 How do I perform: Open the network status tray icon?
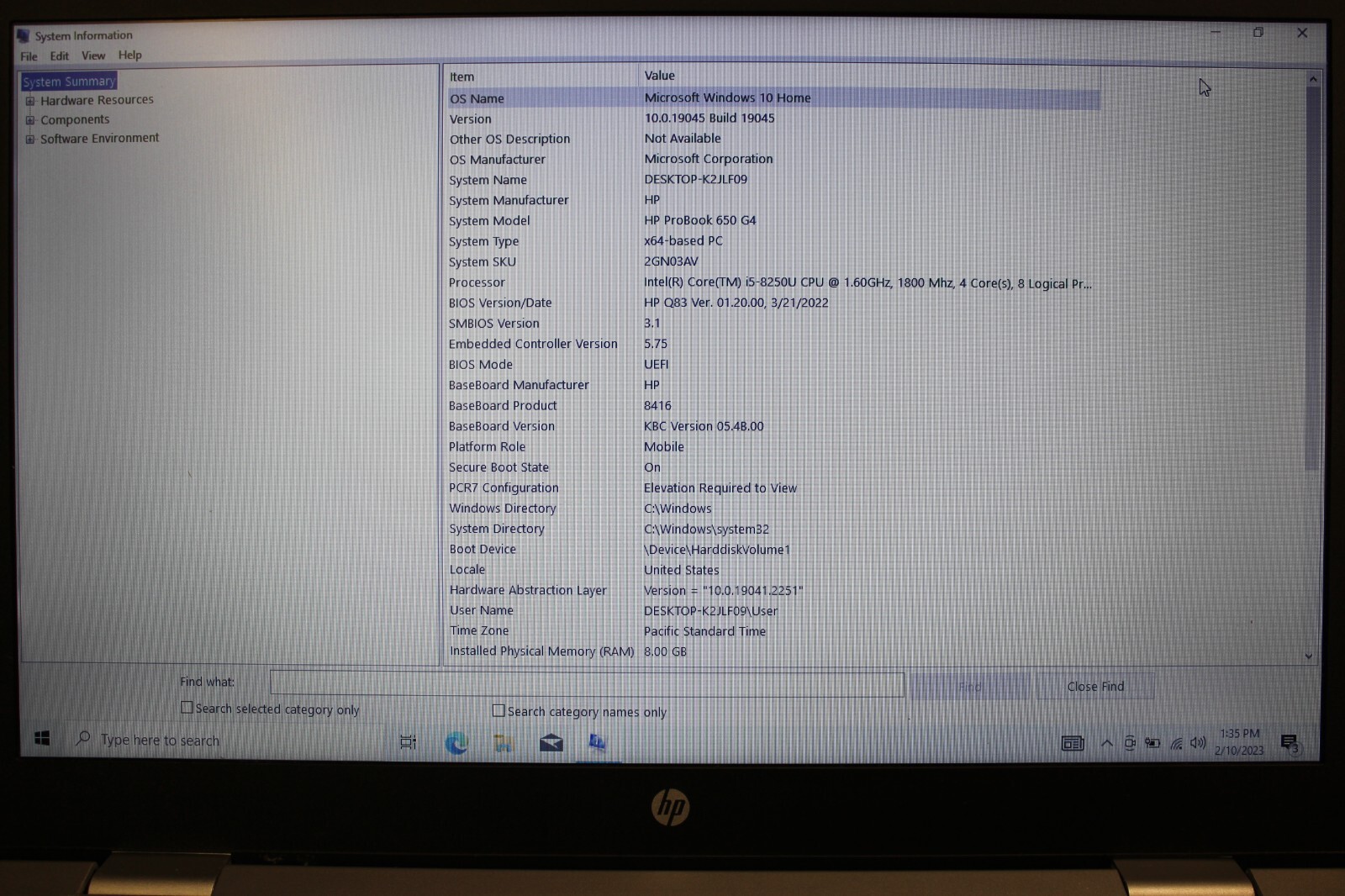(x=1176, y=743)
